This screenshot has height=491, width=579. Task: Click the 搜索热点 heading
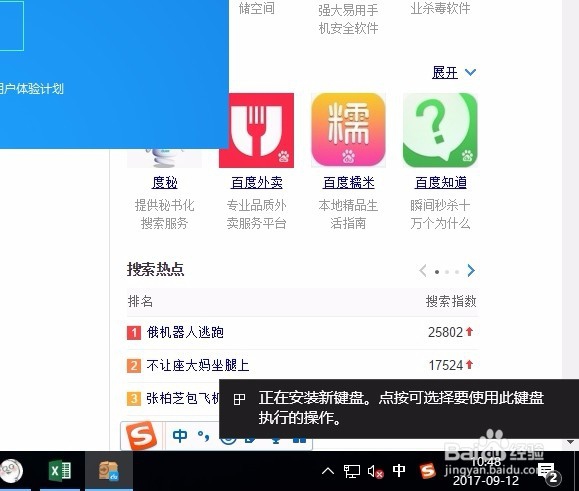(x=155, y=269)
